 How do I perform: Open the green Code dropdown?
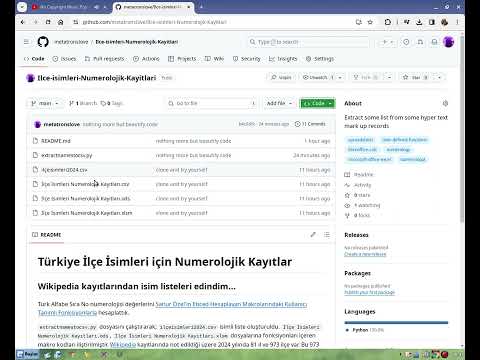click(x=318, y=103)
